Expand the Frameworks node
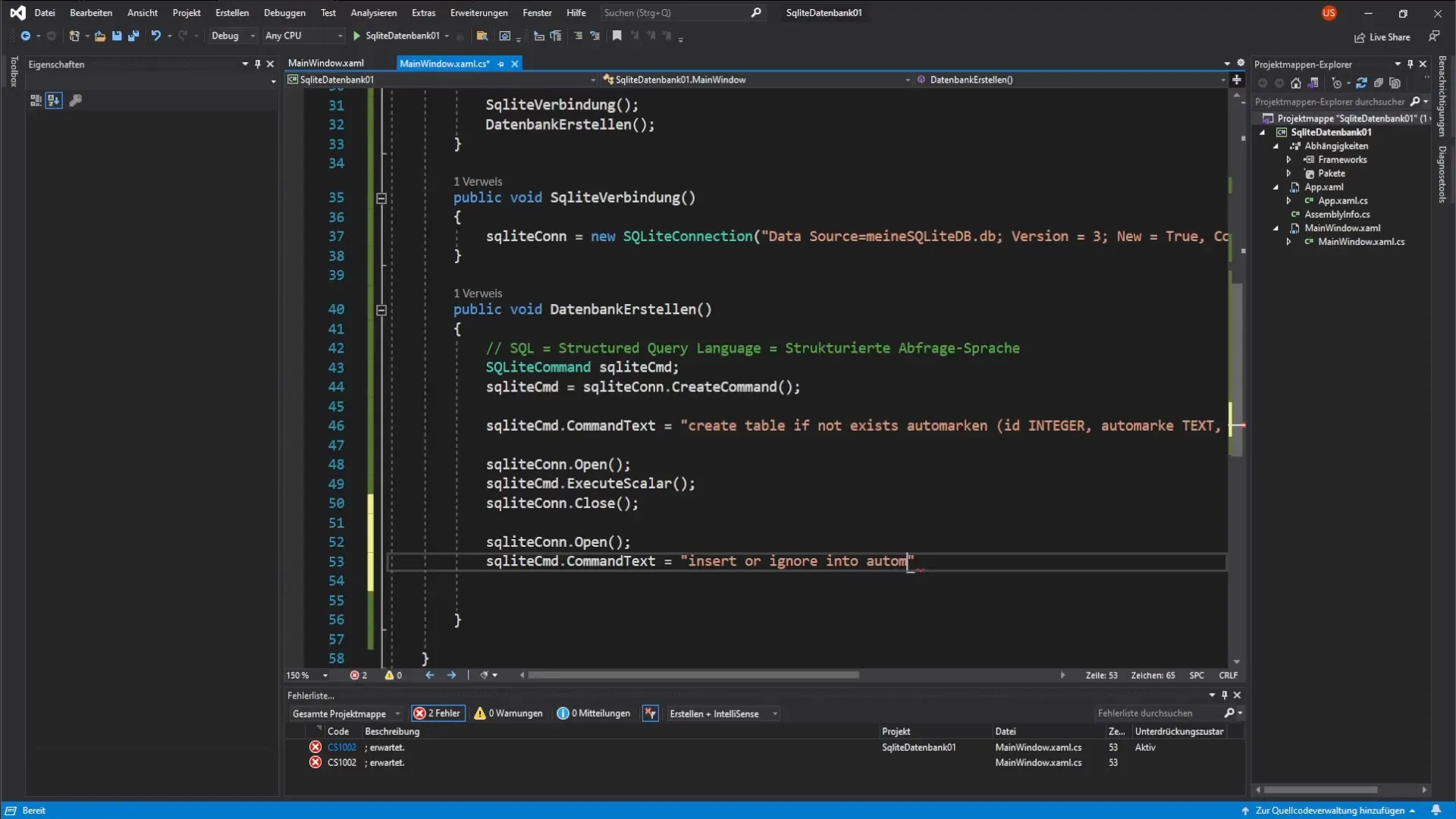 click(1288, 160)
